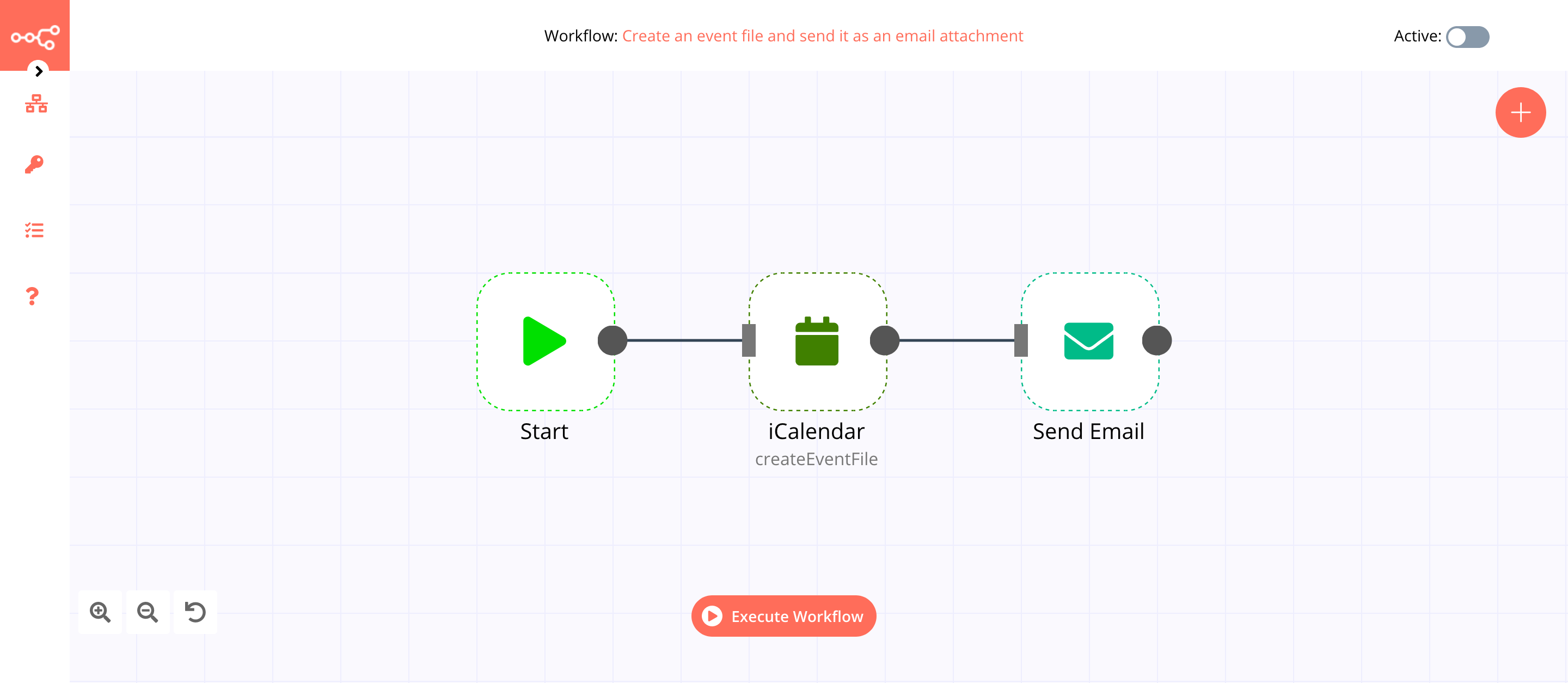The width and height of the screenshot is (1568, 683).
Task: Toggle the sidebar expand arrow
Action: (x=38, y=71)
